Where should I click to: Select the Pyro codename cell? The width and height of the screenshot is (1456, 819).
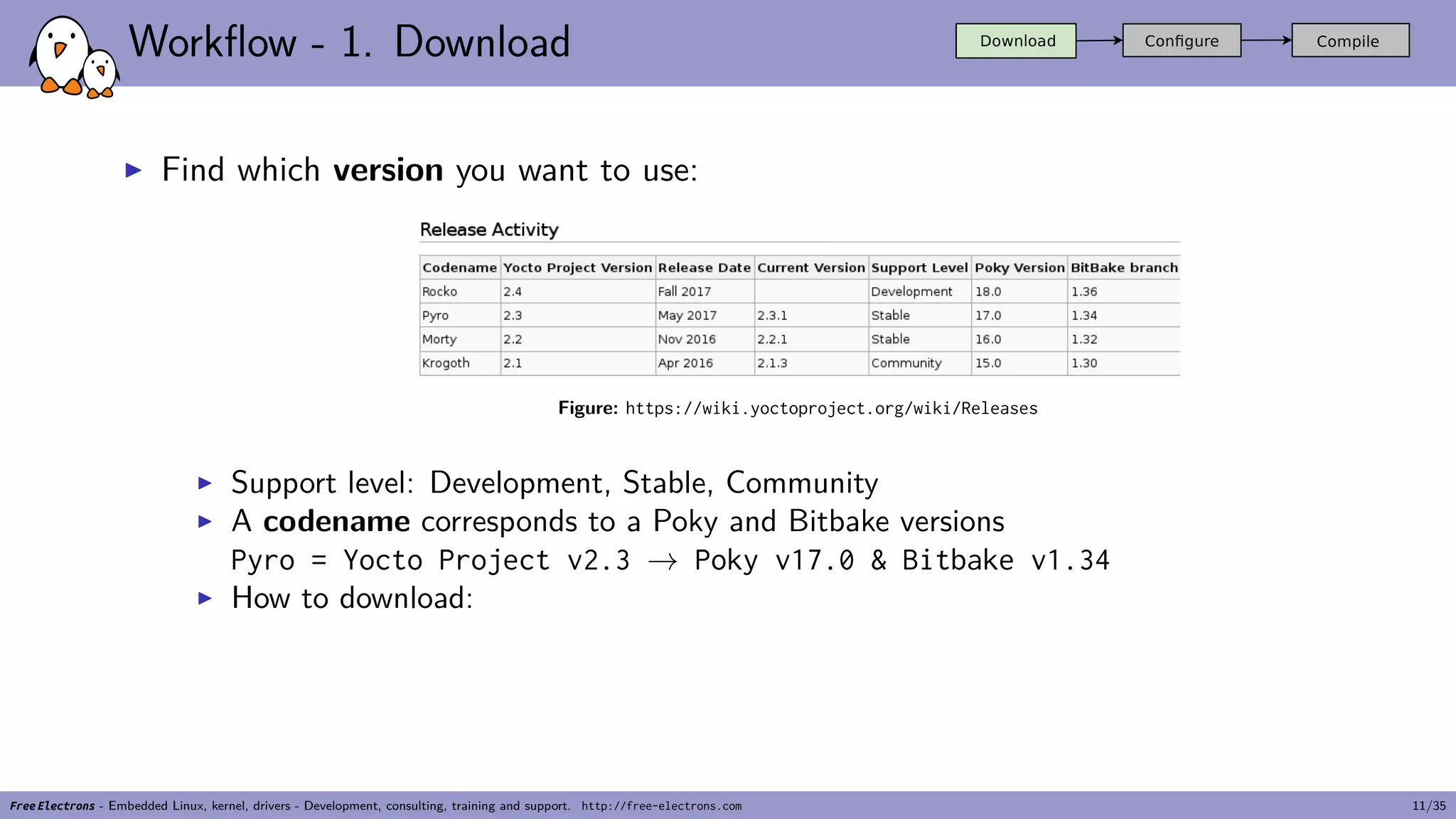(460, 315)
